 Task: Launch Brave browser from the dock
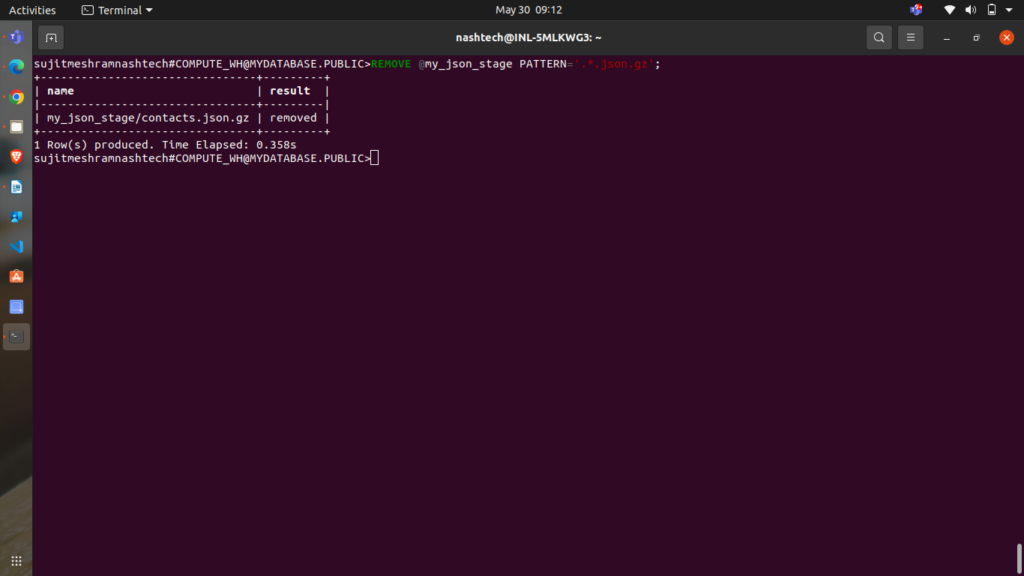16,157
